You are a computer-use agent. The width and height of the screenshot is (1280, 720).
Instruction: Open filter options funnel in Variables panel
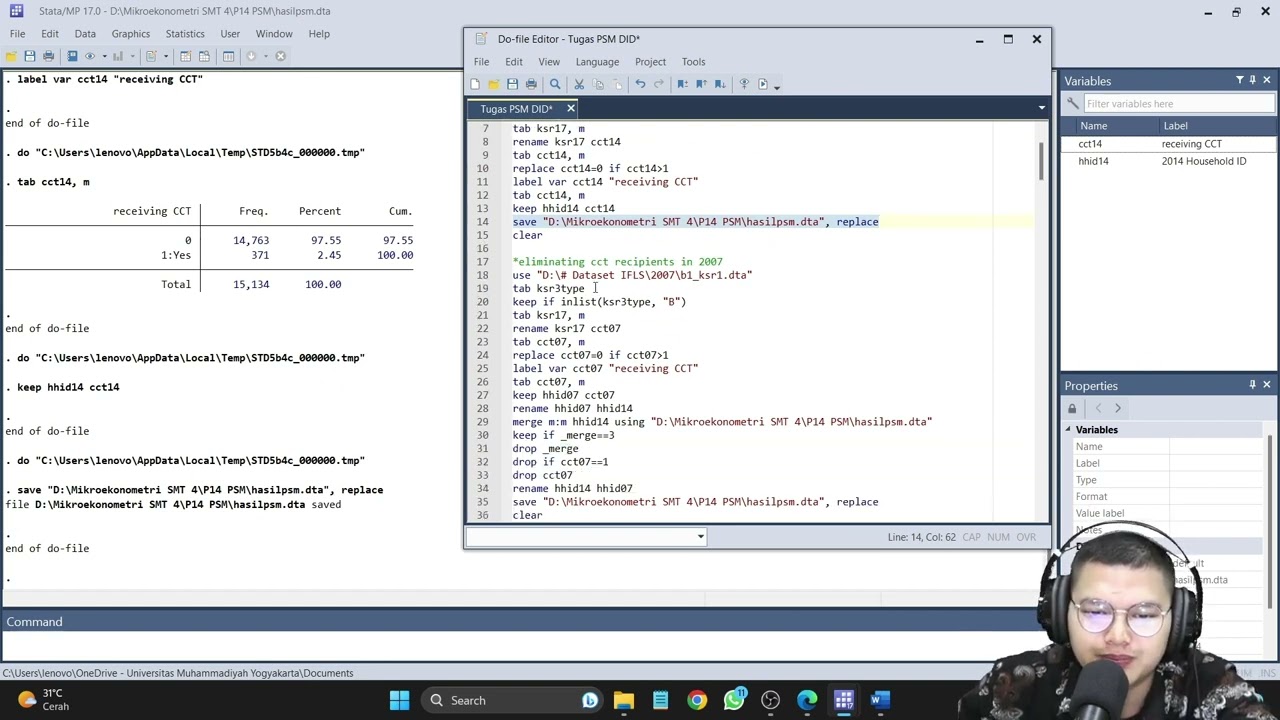[1239, 80]
